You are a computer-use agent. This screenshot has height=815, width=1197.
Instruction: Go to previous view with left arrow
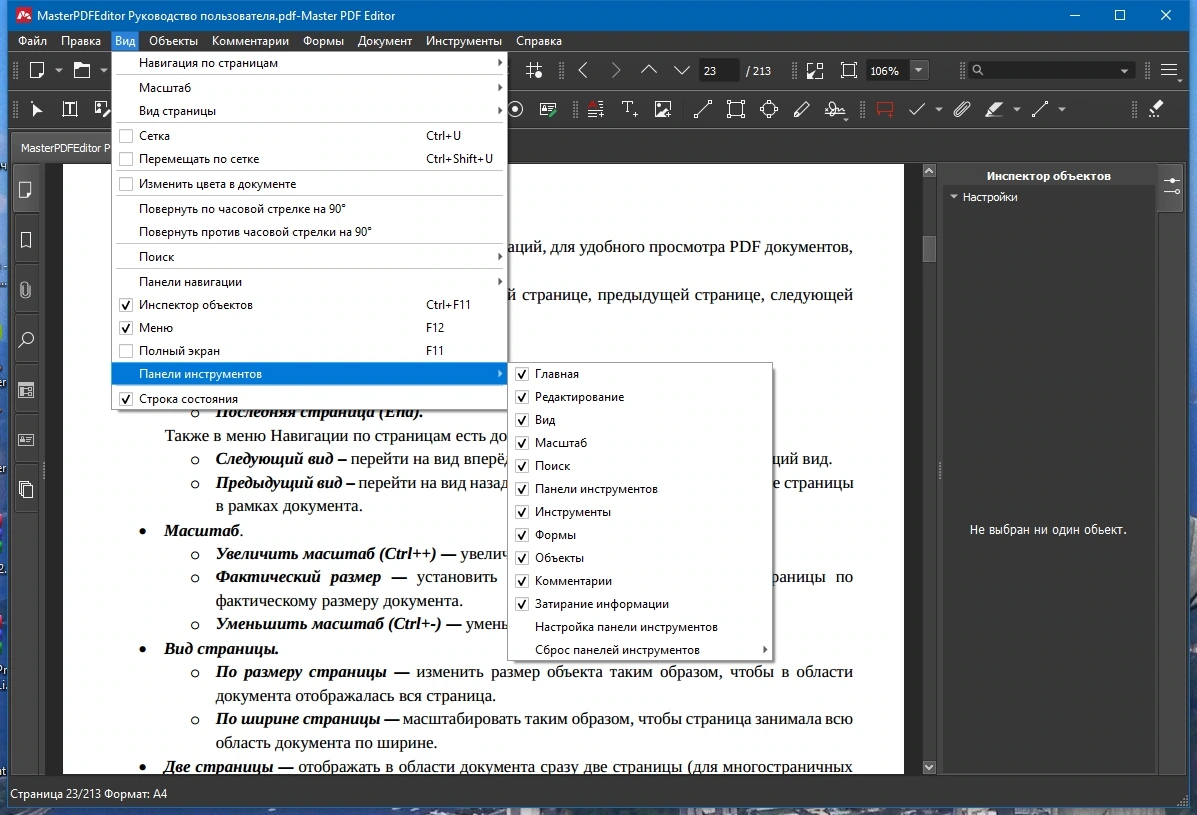click(x=583, y=70)
